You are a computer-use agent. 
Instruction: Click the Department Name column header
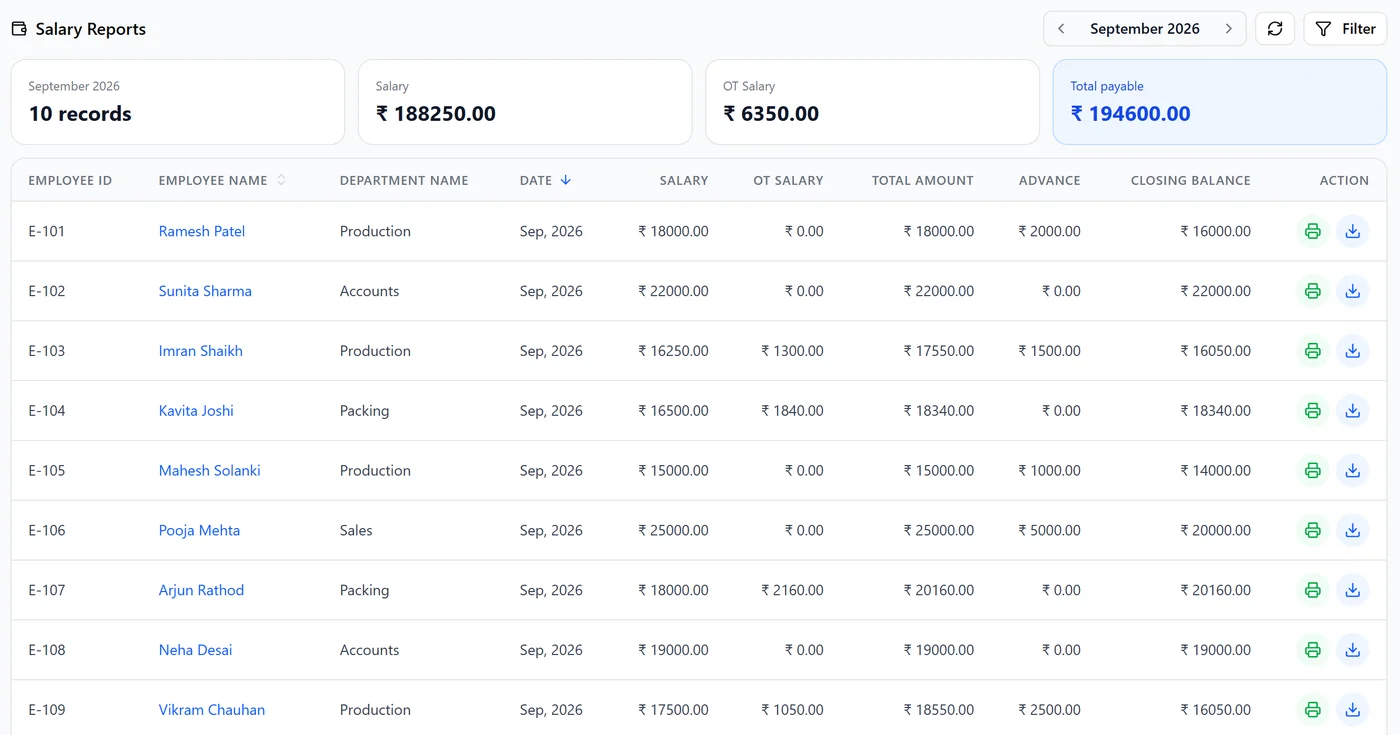(x=404, y=181)
